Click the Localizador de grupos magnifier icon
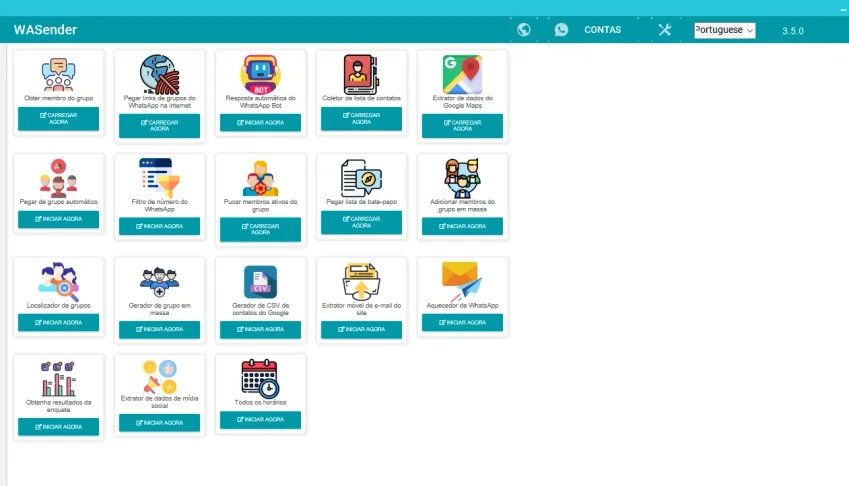 point(58,281)
